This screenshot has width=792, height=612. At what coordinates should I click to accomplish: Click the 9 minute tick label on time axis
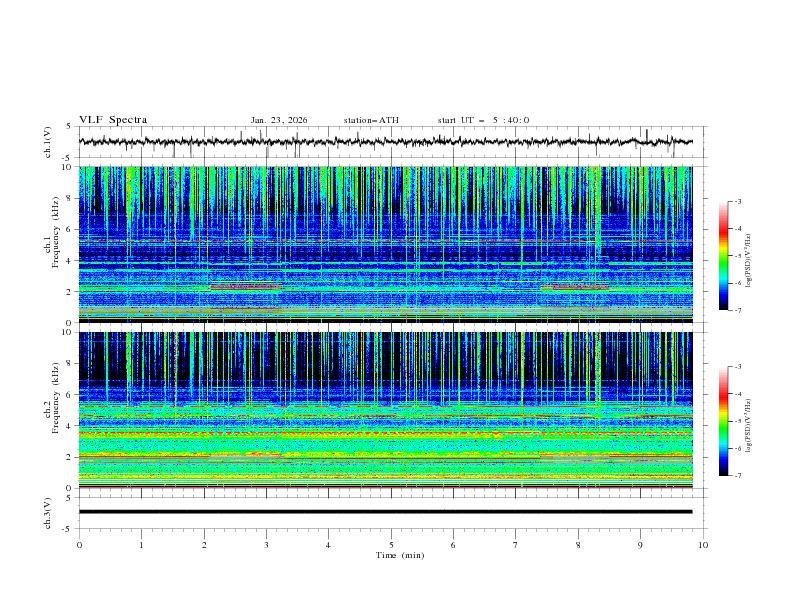click(x=641, y=545)
